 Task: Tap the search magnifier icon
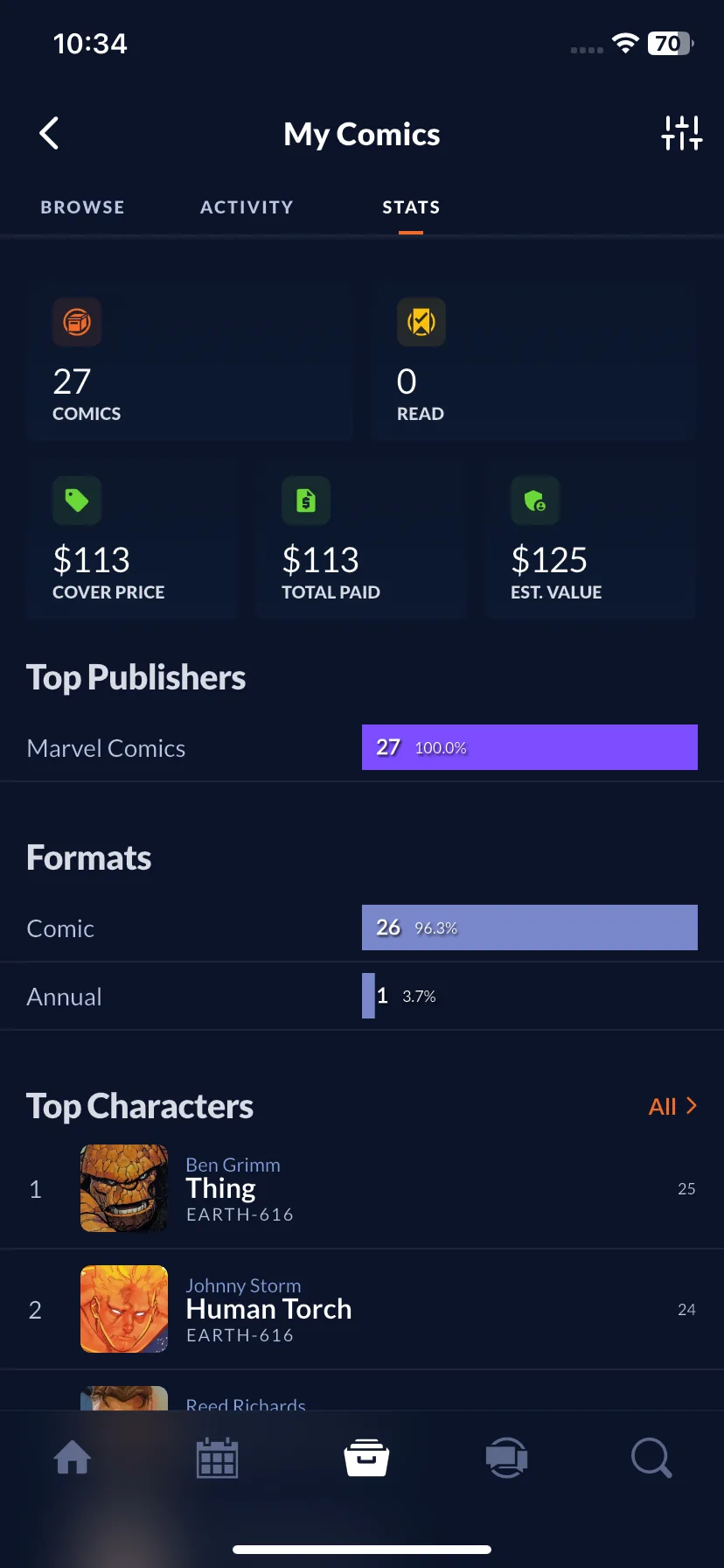pos(651,1458)
